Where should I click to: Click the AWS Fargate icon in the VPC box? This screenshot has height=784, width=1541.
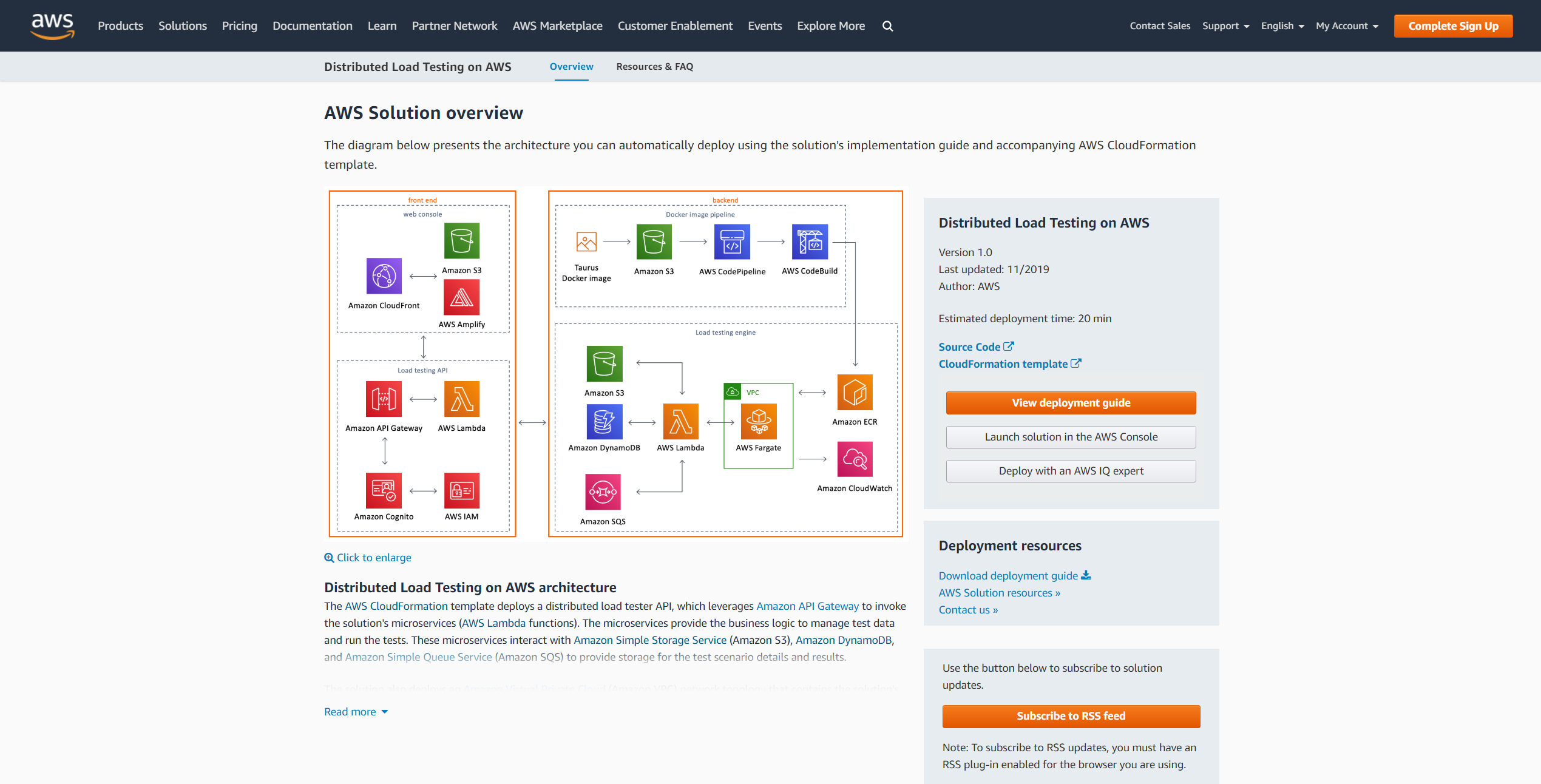tap(759, 421)
